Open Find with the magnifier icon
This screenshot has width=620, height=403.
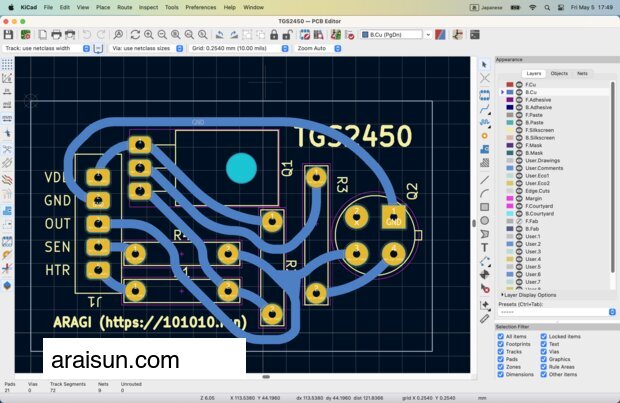tap(118, 35)
